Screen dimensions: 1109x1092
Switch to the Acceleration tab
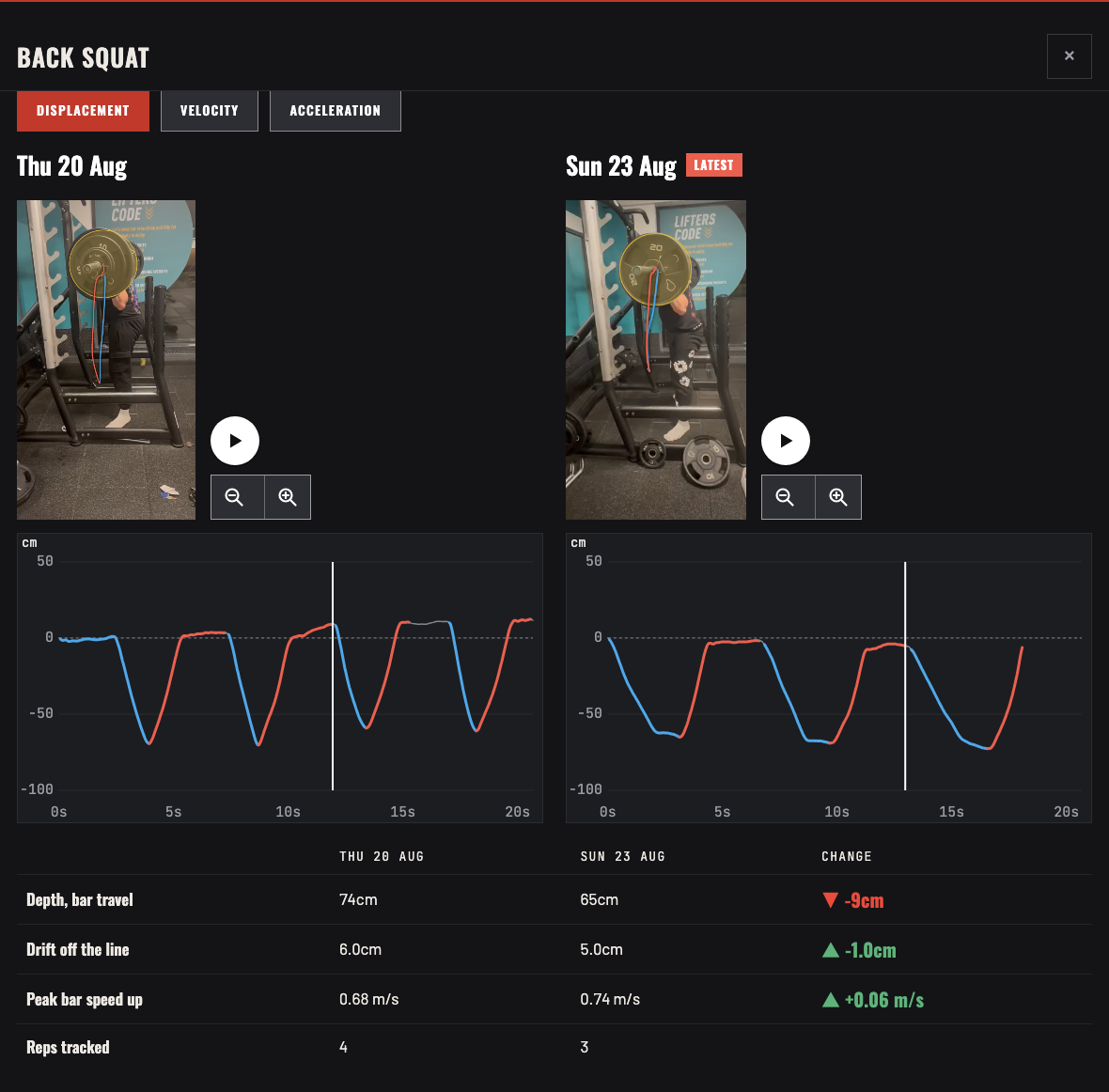pos(336,111)
